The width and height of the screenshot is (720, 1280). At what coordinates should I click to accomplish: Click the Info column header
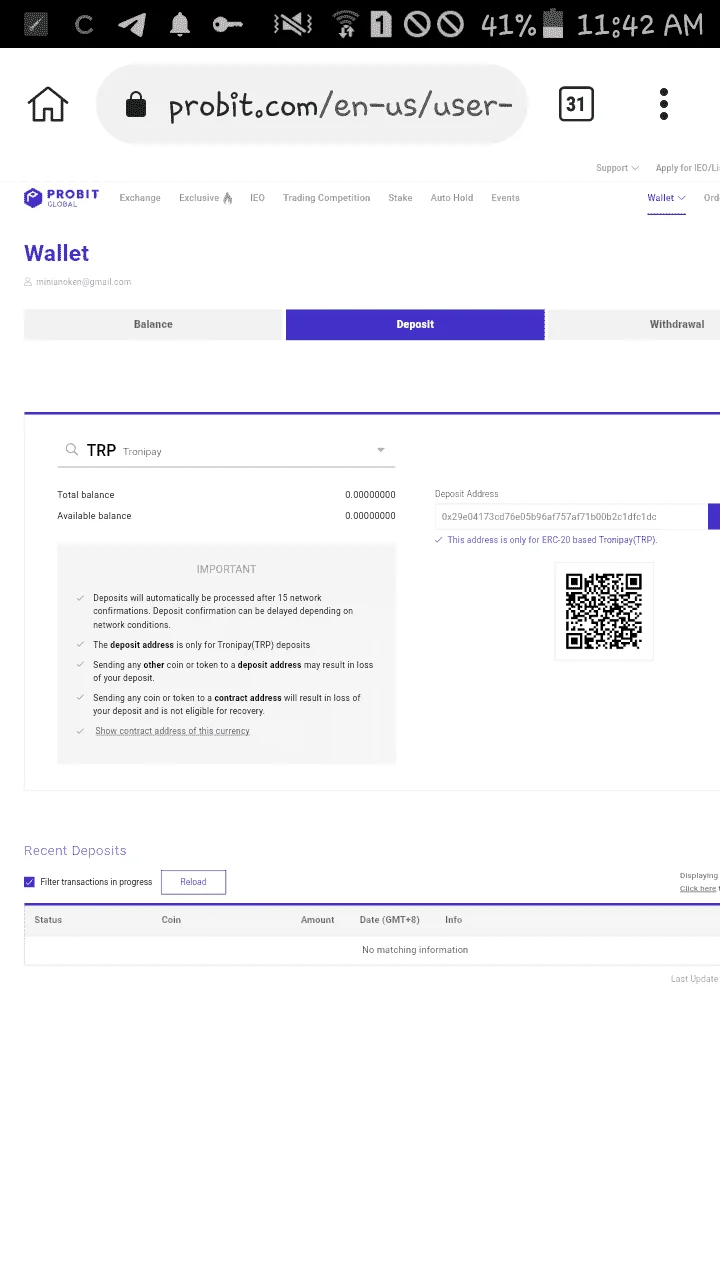[x=454, y=919]
